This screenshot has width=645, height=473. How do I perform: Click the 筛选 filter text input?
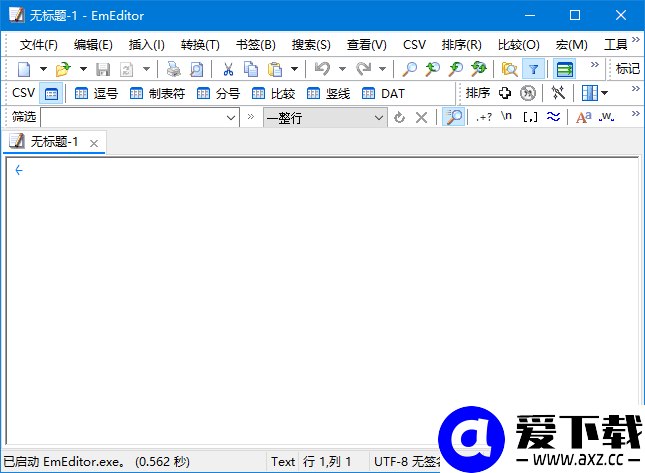[134, 118]
